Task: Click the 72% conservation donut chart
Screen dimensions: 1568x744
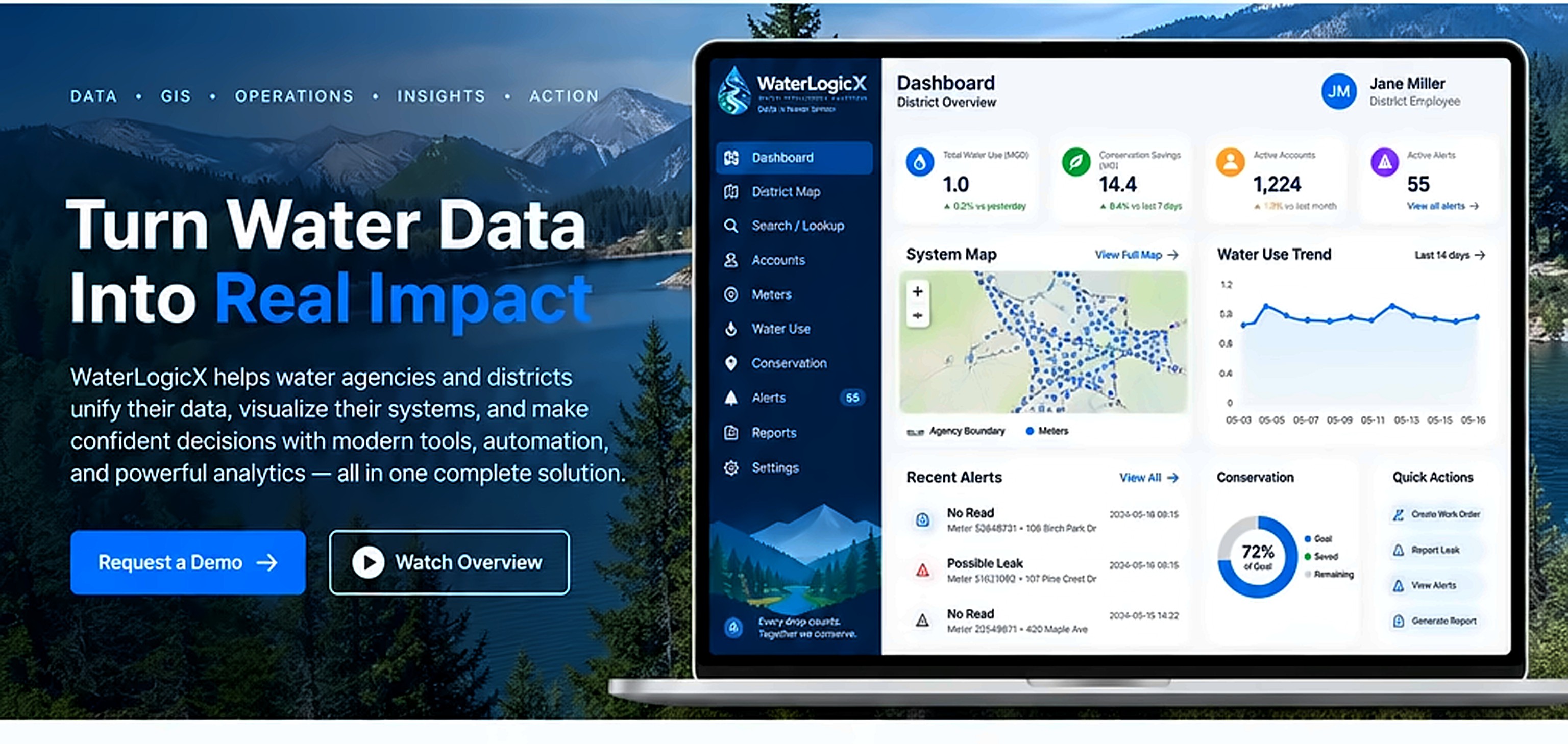Action: [x=1258, y=557]
